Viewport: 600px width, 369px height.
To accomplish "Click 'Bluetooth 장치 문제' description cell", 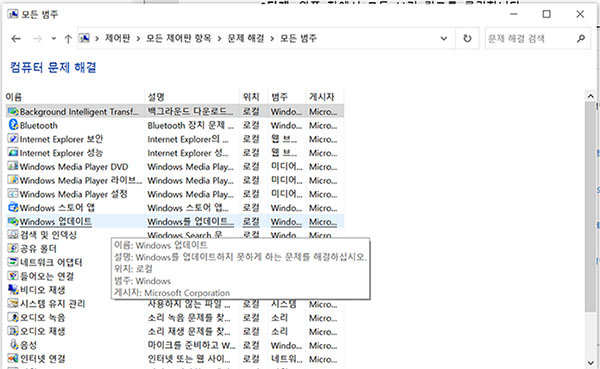I will click(x=190, y=126).
